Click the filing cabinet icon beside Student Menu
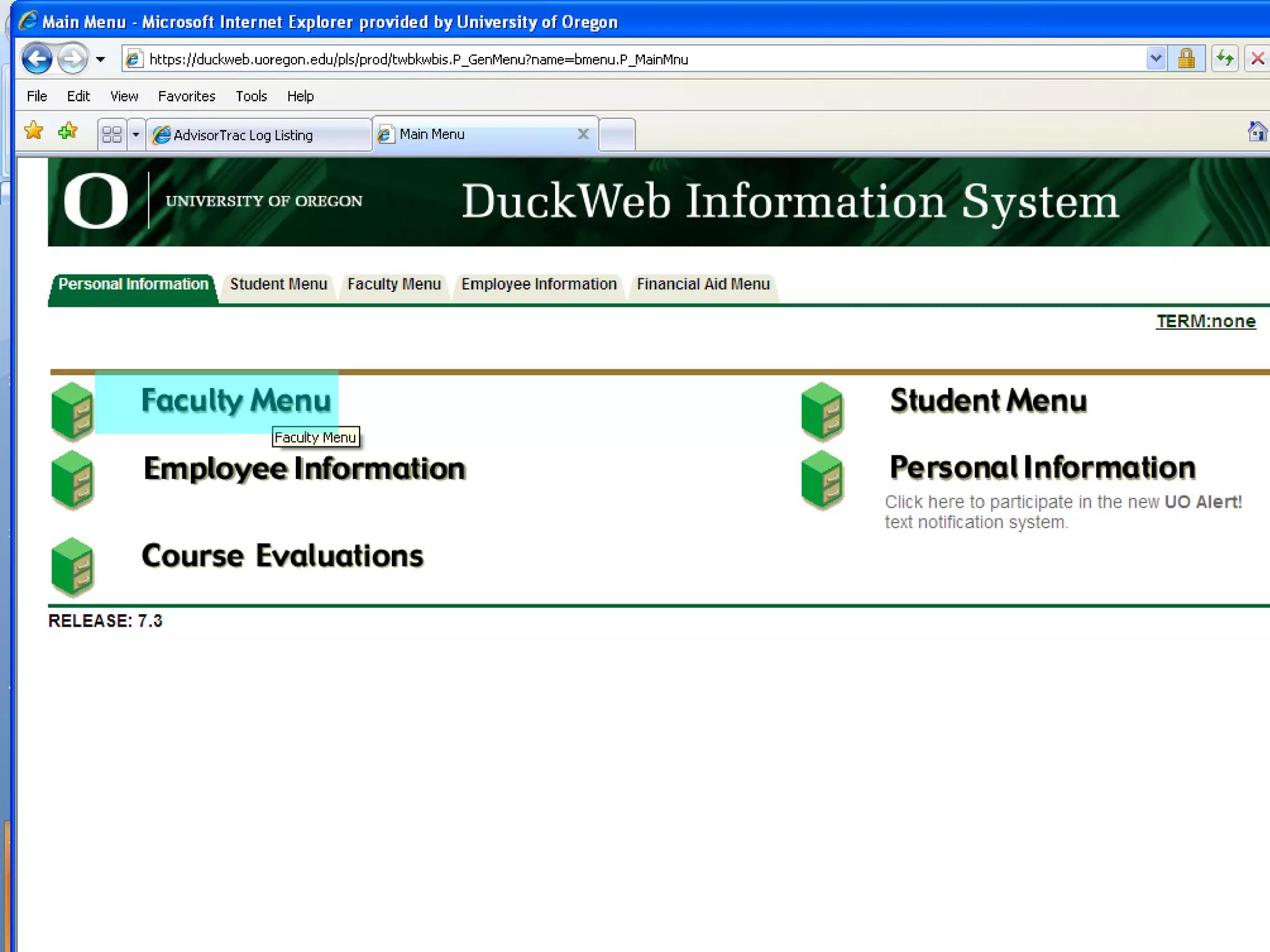The image size is (1270, 952). 823,410
